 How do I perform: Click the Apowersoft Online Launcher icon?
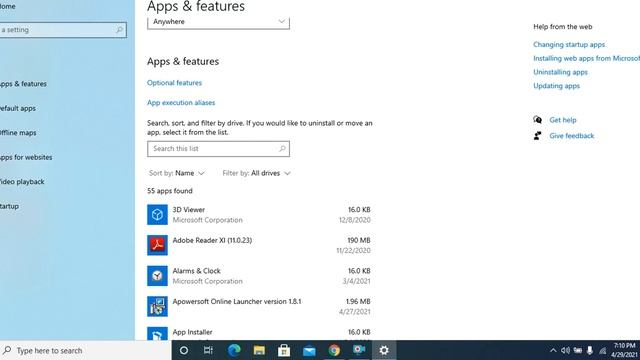pyautogui.click(x=157, y=307)
